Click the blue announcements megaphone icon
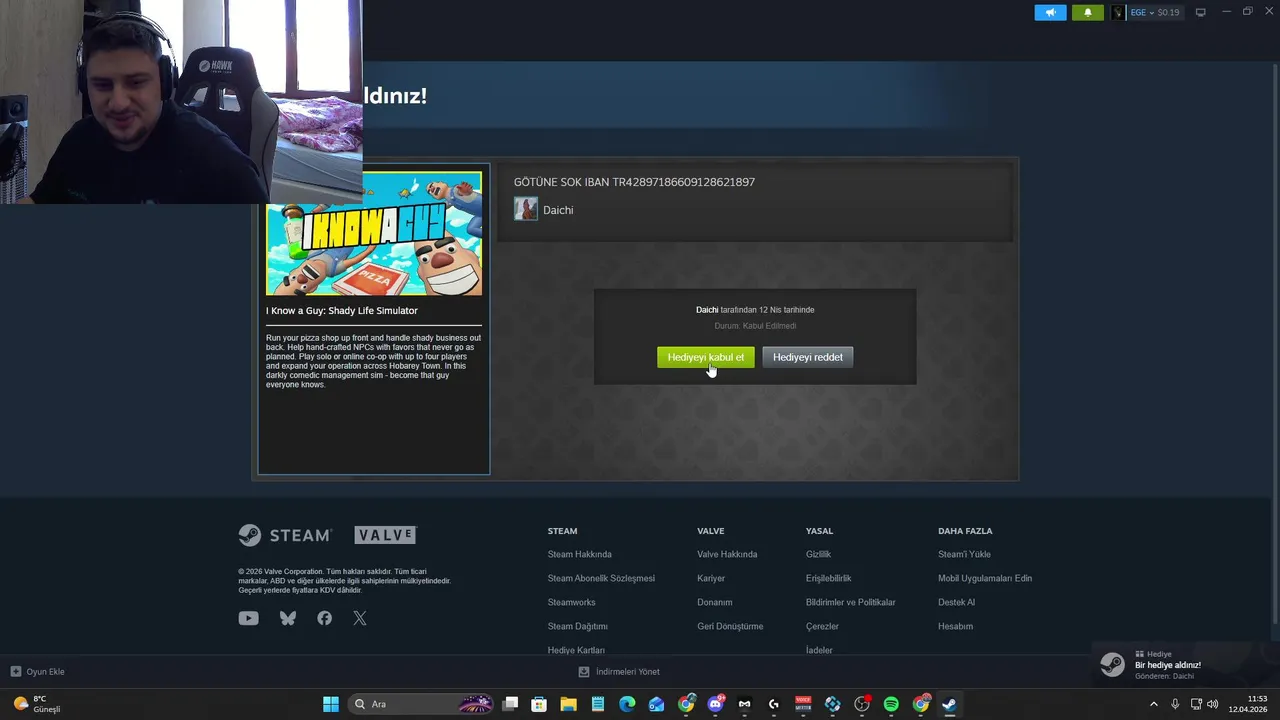 tap(1050, 12)
